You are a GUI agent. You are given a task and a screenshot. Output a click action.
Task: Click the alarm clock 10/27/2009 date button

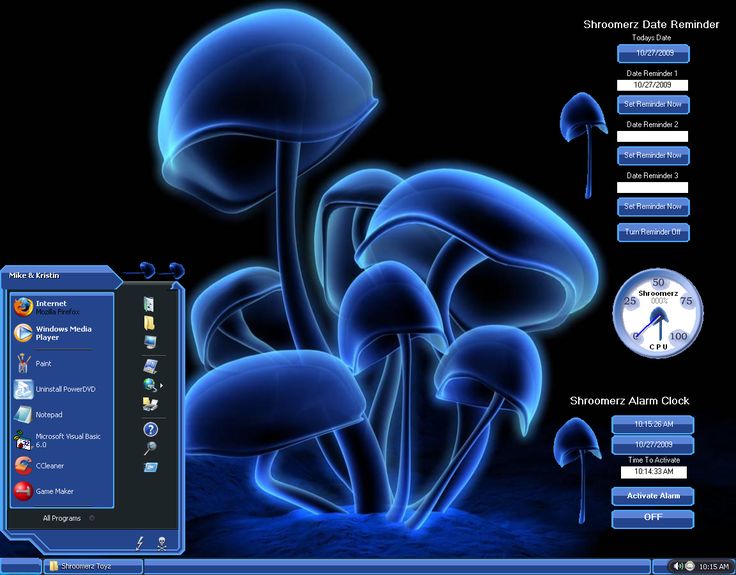pyautogui.click(x=652, y=445)
